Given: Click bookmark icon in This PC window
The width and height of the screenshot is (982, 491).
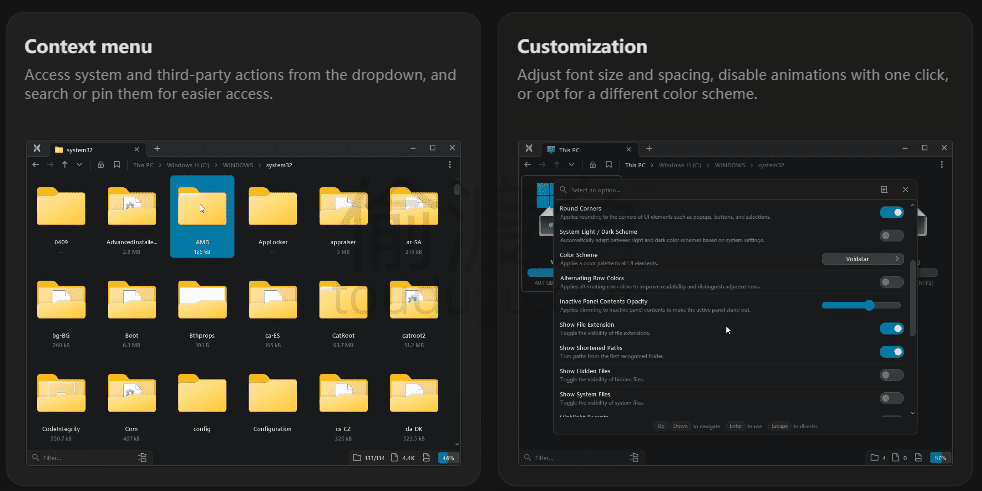Looking at the screenshot, I should point(609,165).
